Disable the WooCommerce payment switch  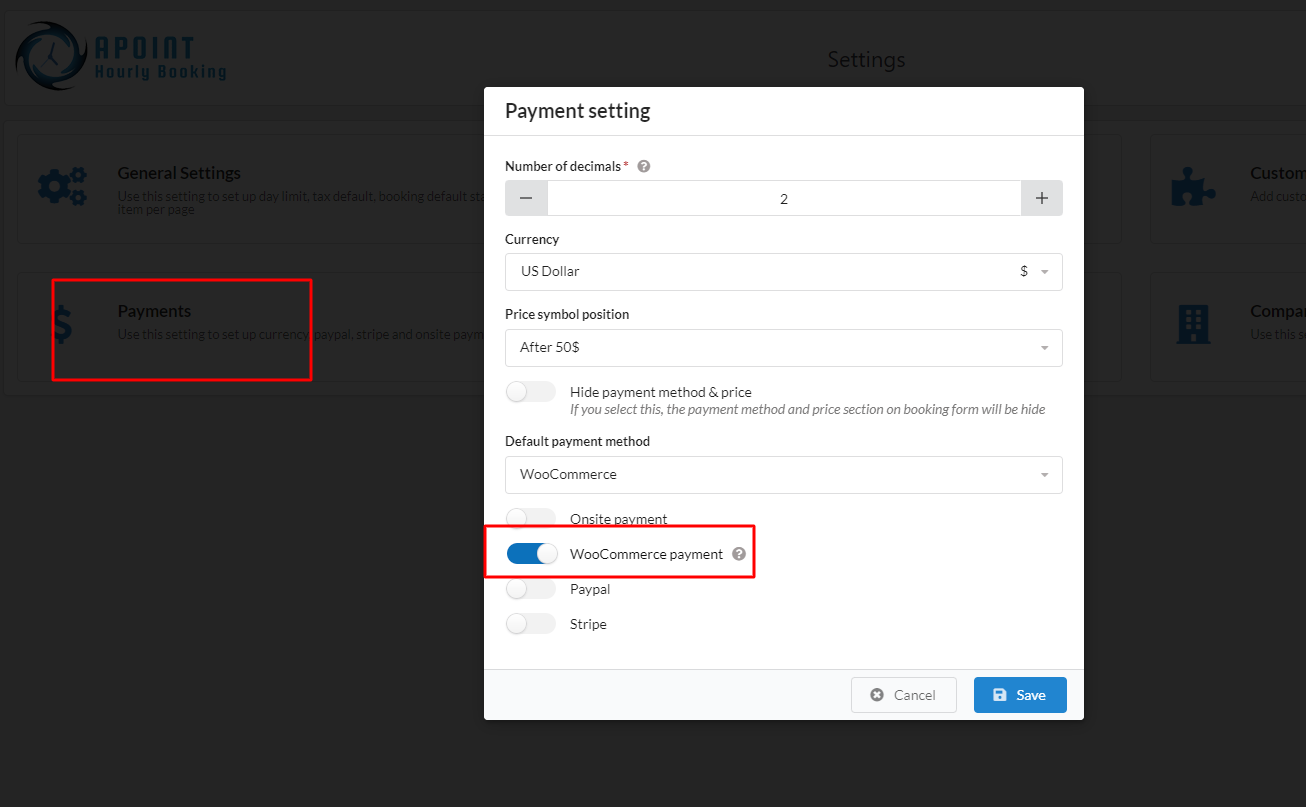coord(531,554)
